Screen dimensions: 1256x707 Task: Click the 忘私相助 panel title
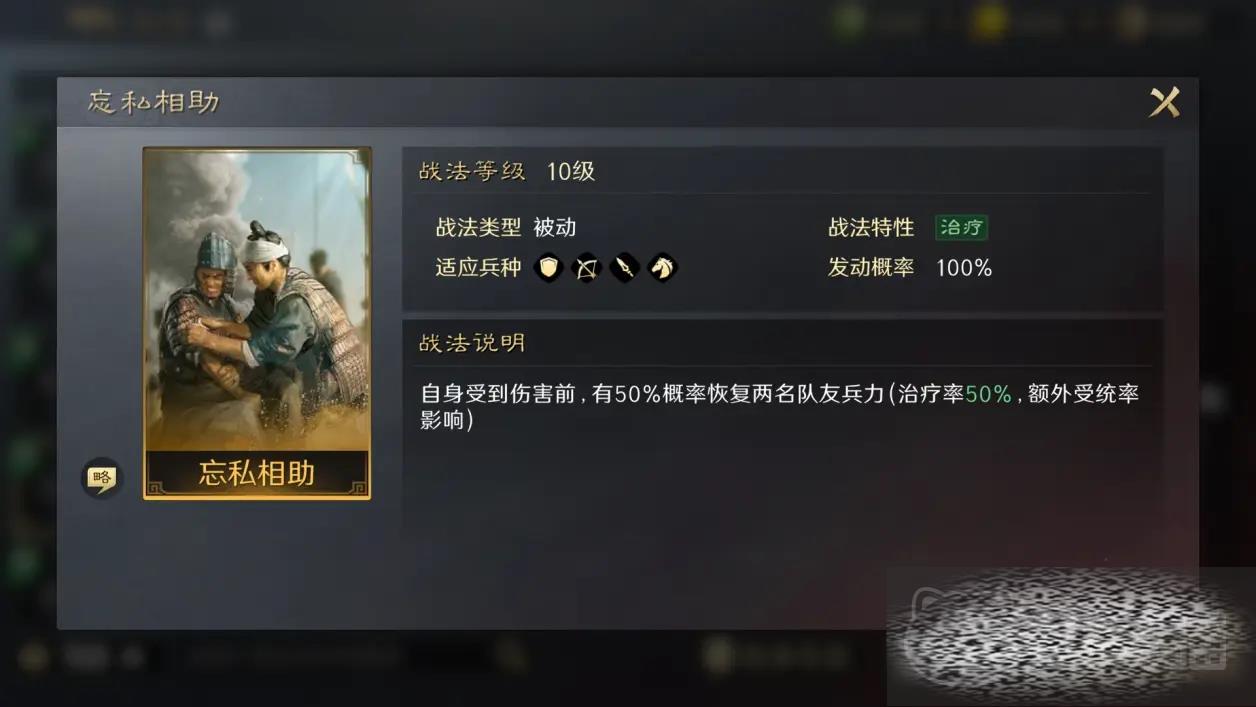click(153, 102)
